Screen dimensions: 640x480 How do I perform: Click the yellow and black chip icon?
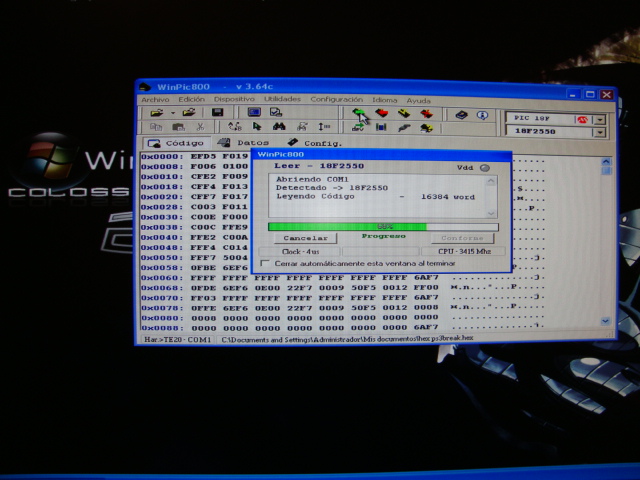coord(426,128)
